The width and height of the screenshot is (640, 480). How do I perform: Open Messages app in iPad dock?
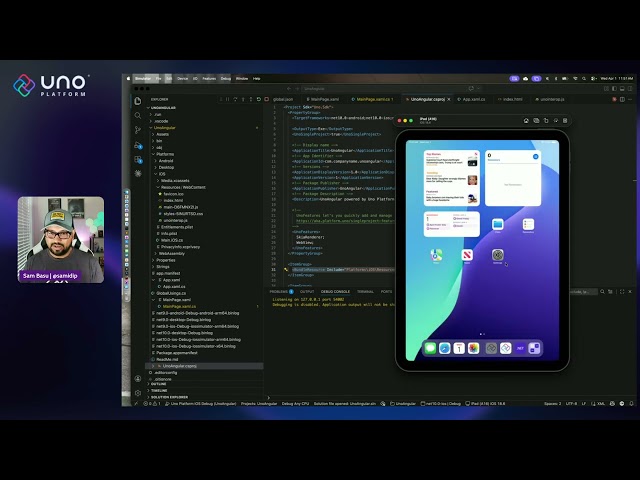[x=430, y=348]
